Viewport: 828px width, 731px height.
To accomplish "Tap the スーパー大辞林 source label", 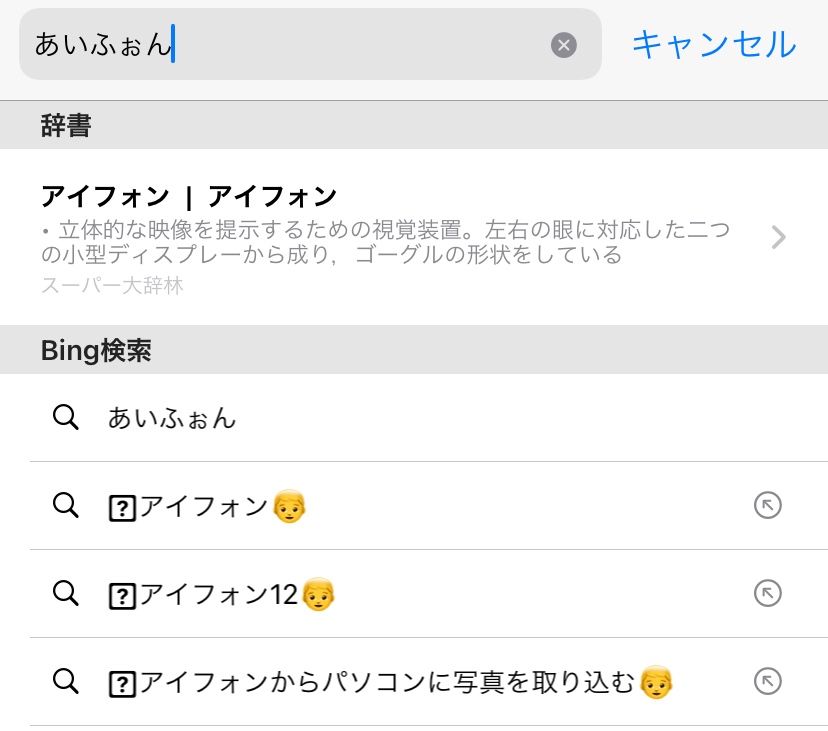I will click(112, 286).
